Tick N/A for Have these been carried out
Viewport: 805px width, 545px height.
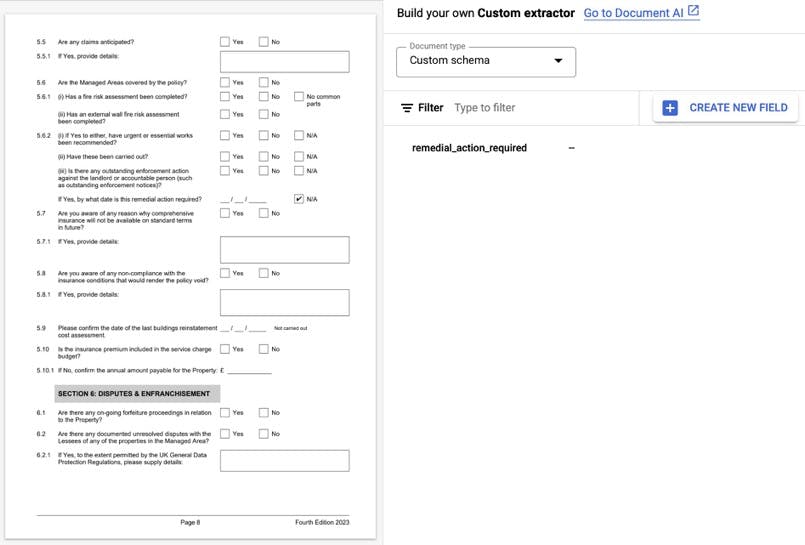pos(299,157)
